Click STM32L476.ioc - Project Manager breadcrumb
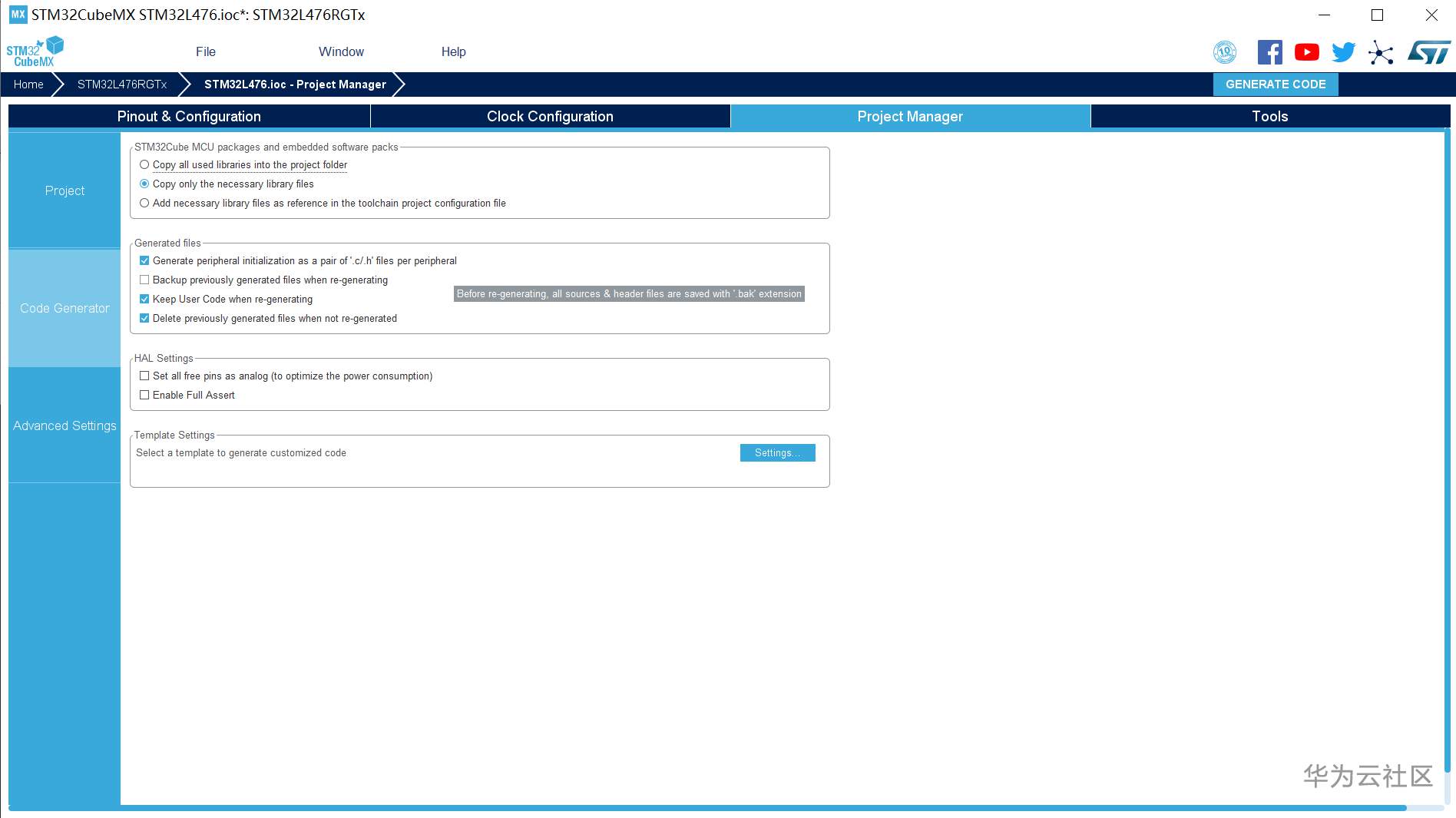The image size is (1456, 818). pos(295,84)
